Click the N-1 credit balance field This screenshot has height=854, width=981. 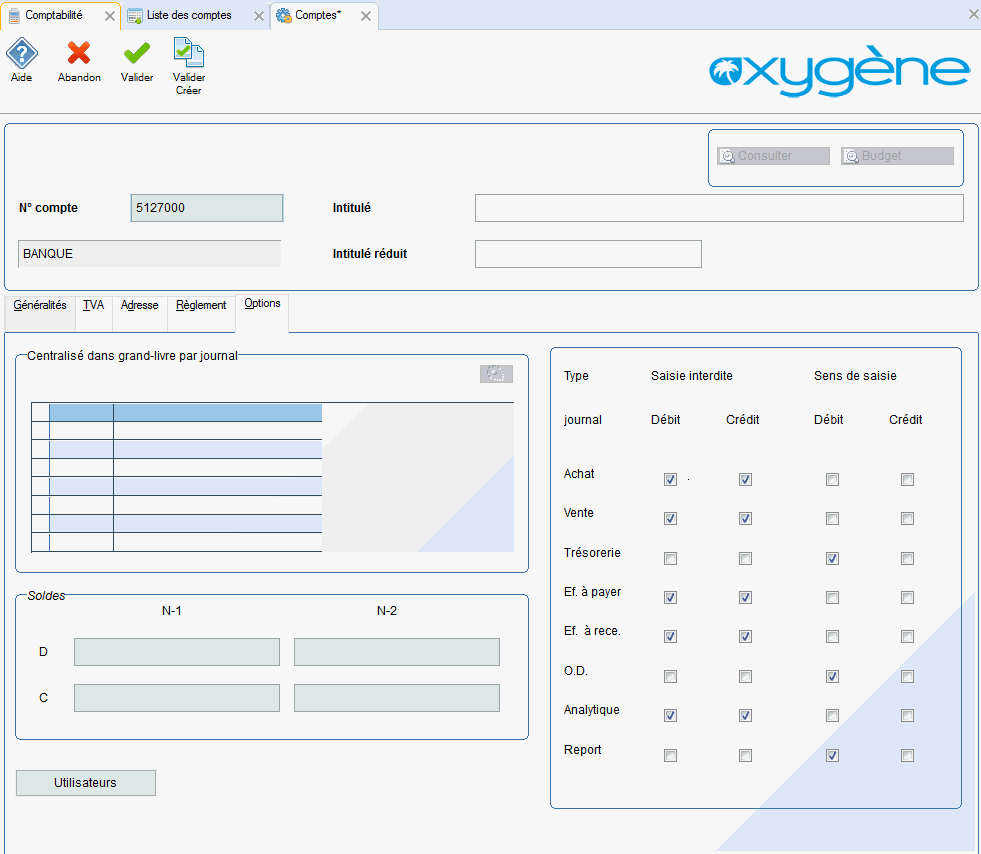coord(177,698)
